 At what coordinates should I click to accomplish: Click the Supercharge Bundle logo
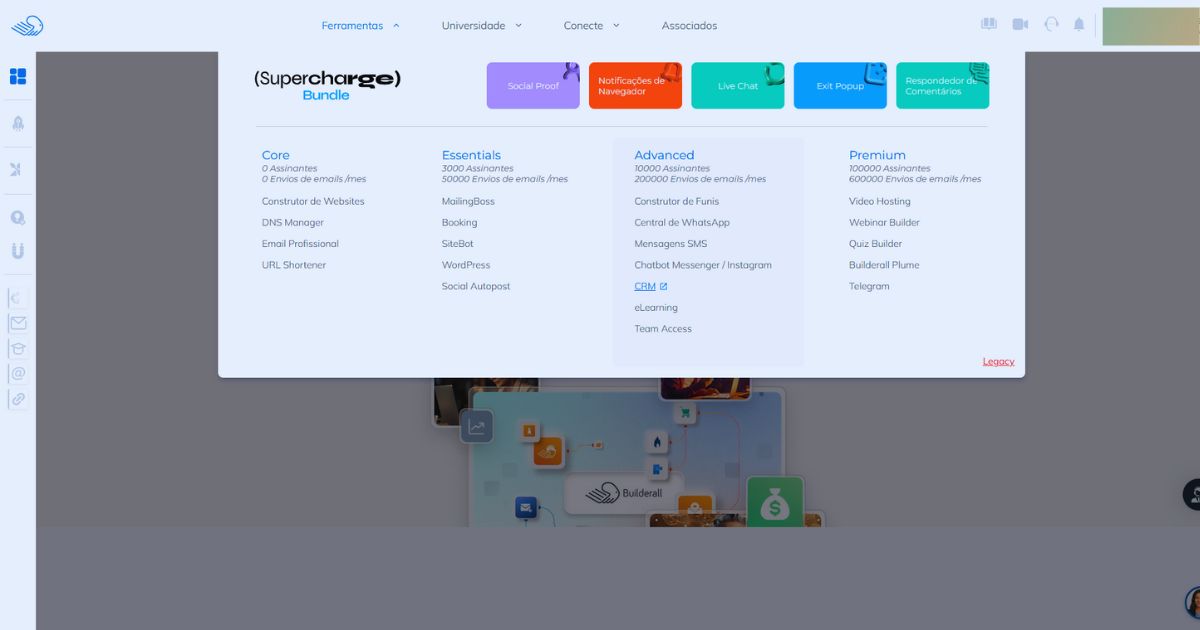(x=327, y=85)
